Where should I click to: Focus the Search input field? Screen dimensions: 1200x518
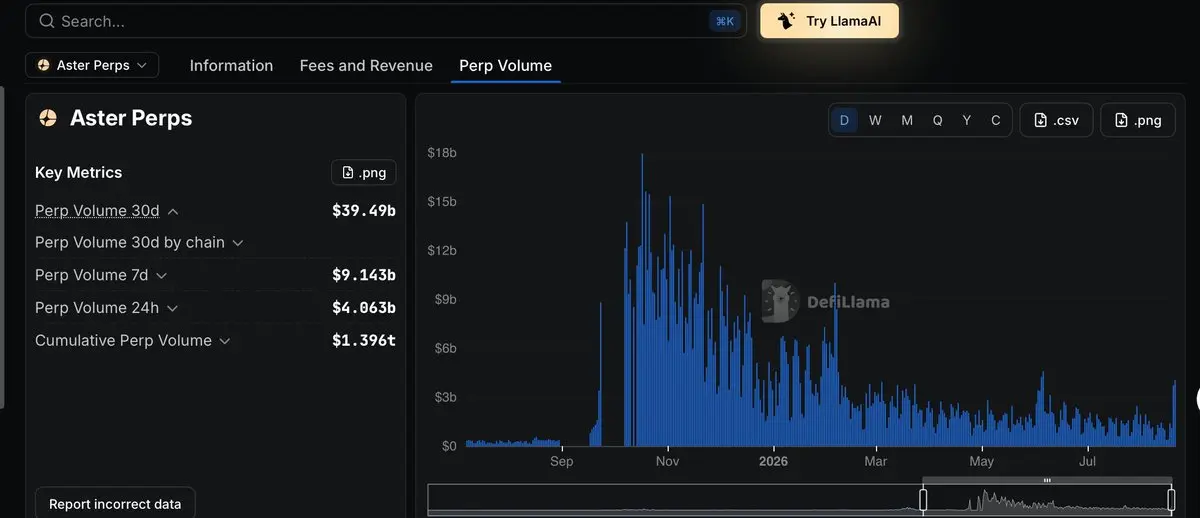coord(385,21)
